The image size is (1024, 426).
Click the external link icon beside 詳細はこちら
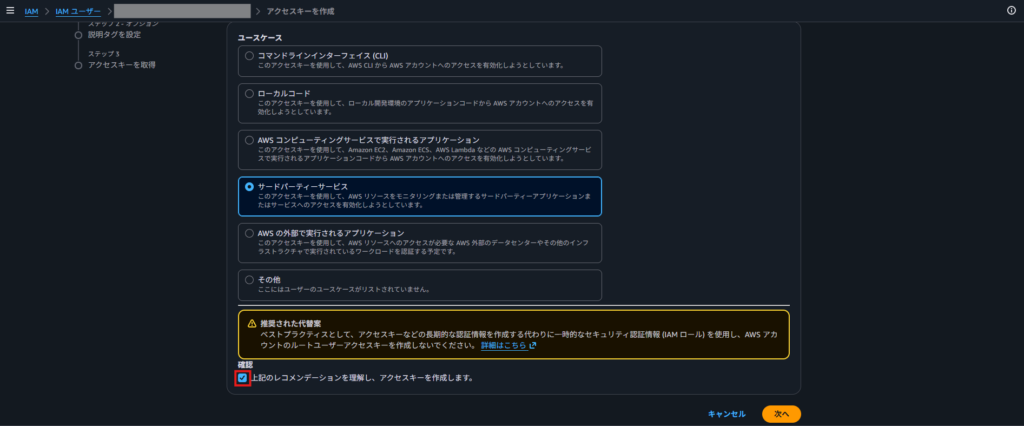pos(533,346)
